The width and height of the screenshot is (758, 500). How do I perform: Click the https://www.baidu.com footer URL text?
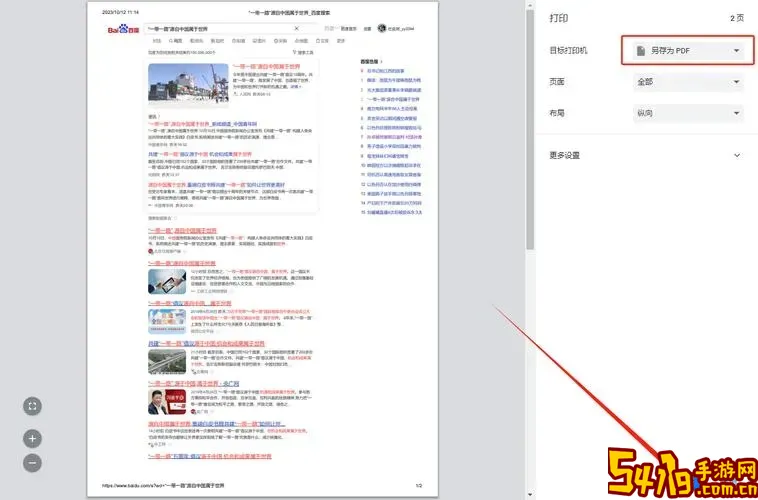pyautogui.click(x=163, y=485)
